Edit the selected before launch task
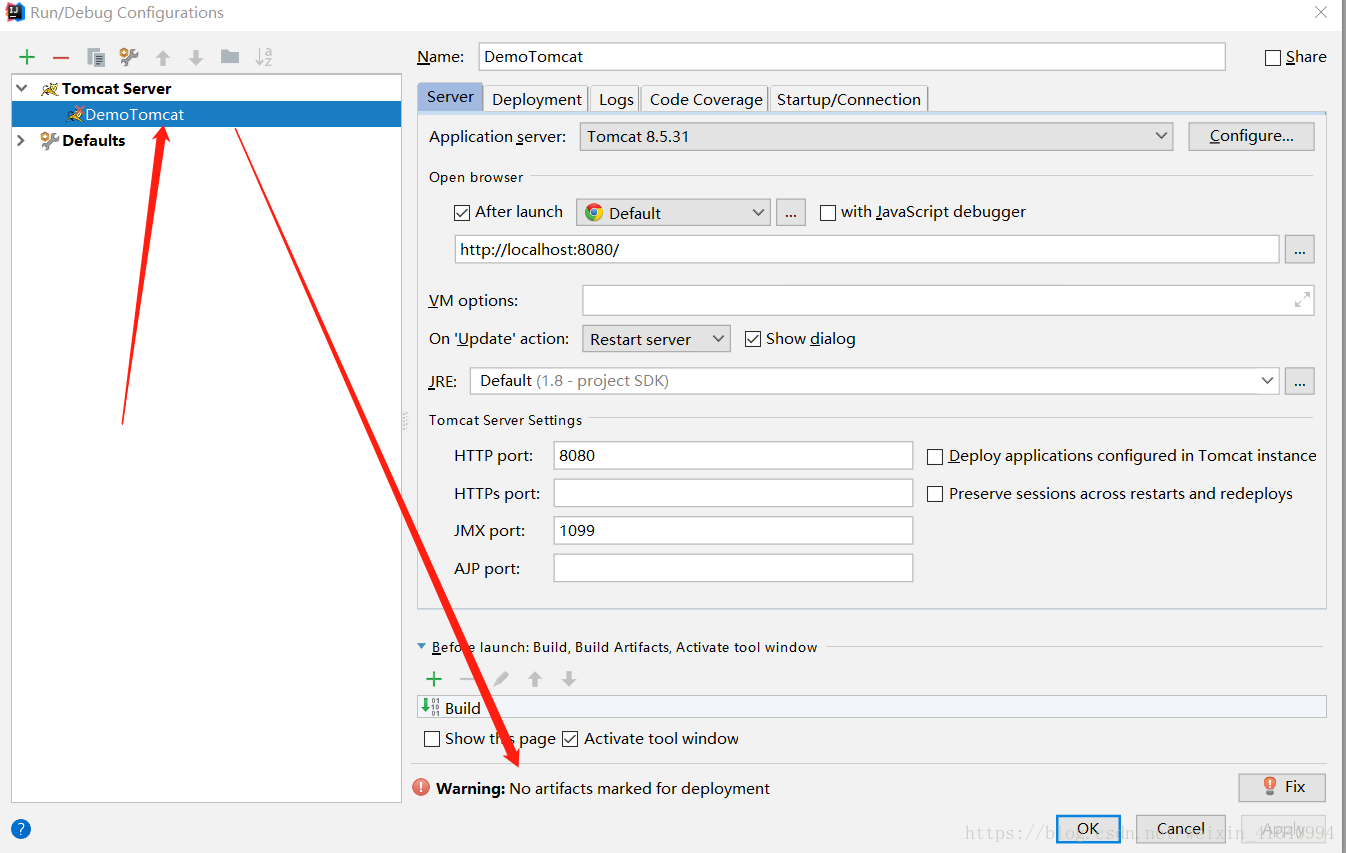The image size is (1346, 853). (x=501, y=679)
